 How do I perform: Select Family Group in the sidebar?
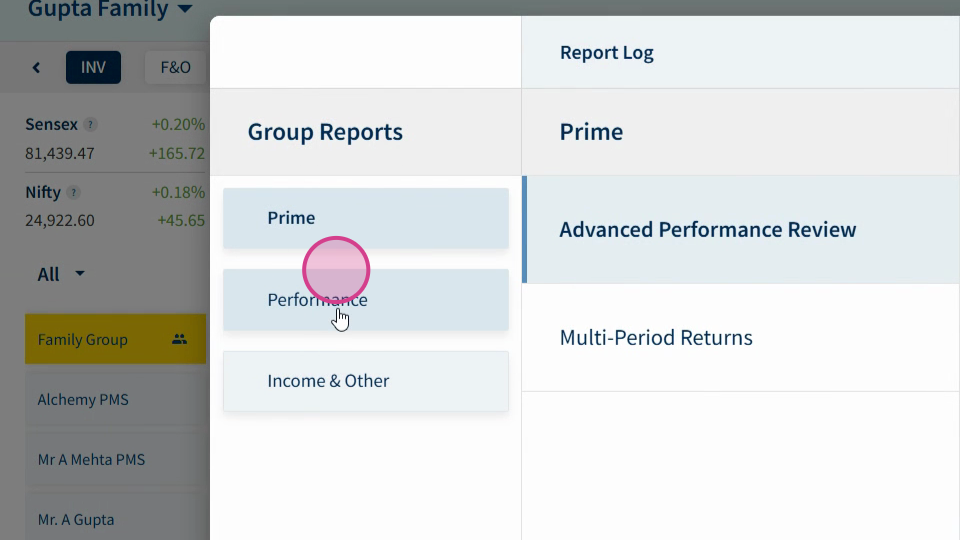115,339
